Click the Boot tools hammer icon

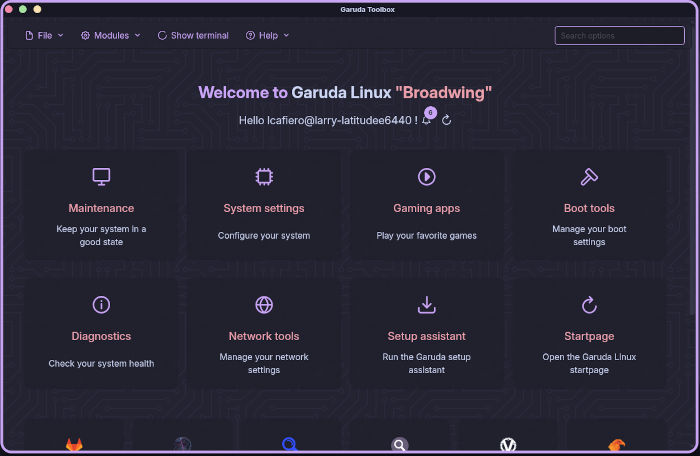pyautogui.click(x=589, y=177)
